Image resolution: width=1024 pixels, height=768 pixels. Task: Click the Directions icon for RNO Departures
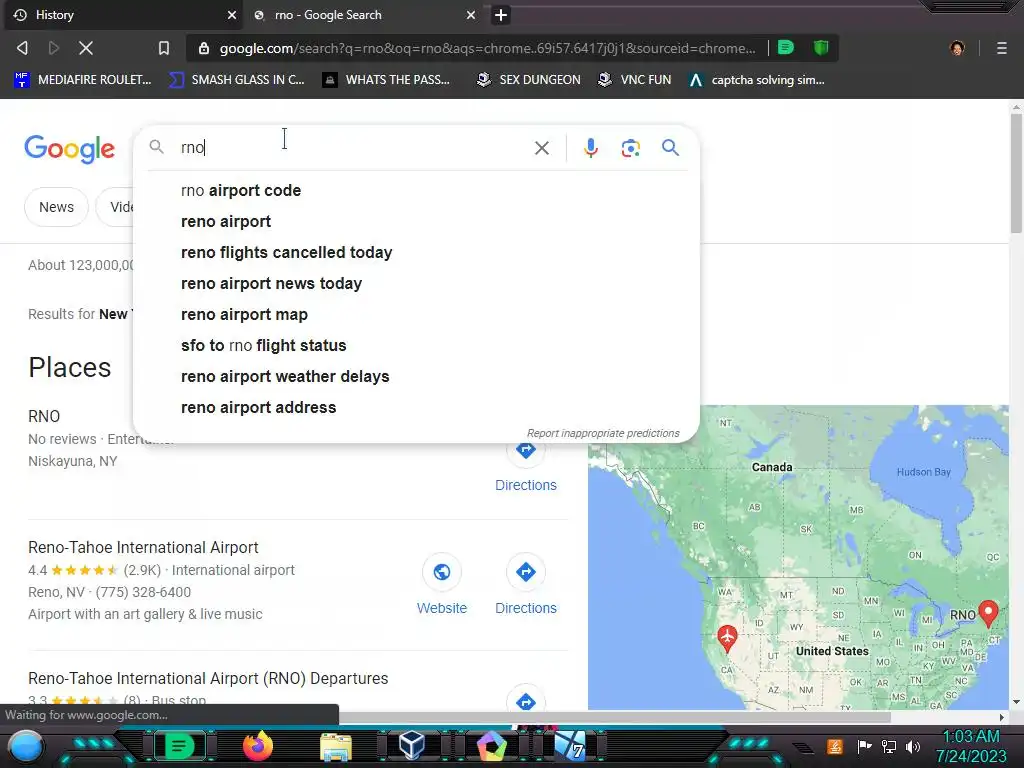pos(526,701)
